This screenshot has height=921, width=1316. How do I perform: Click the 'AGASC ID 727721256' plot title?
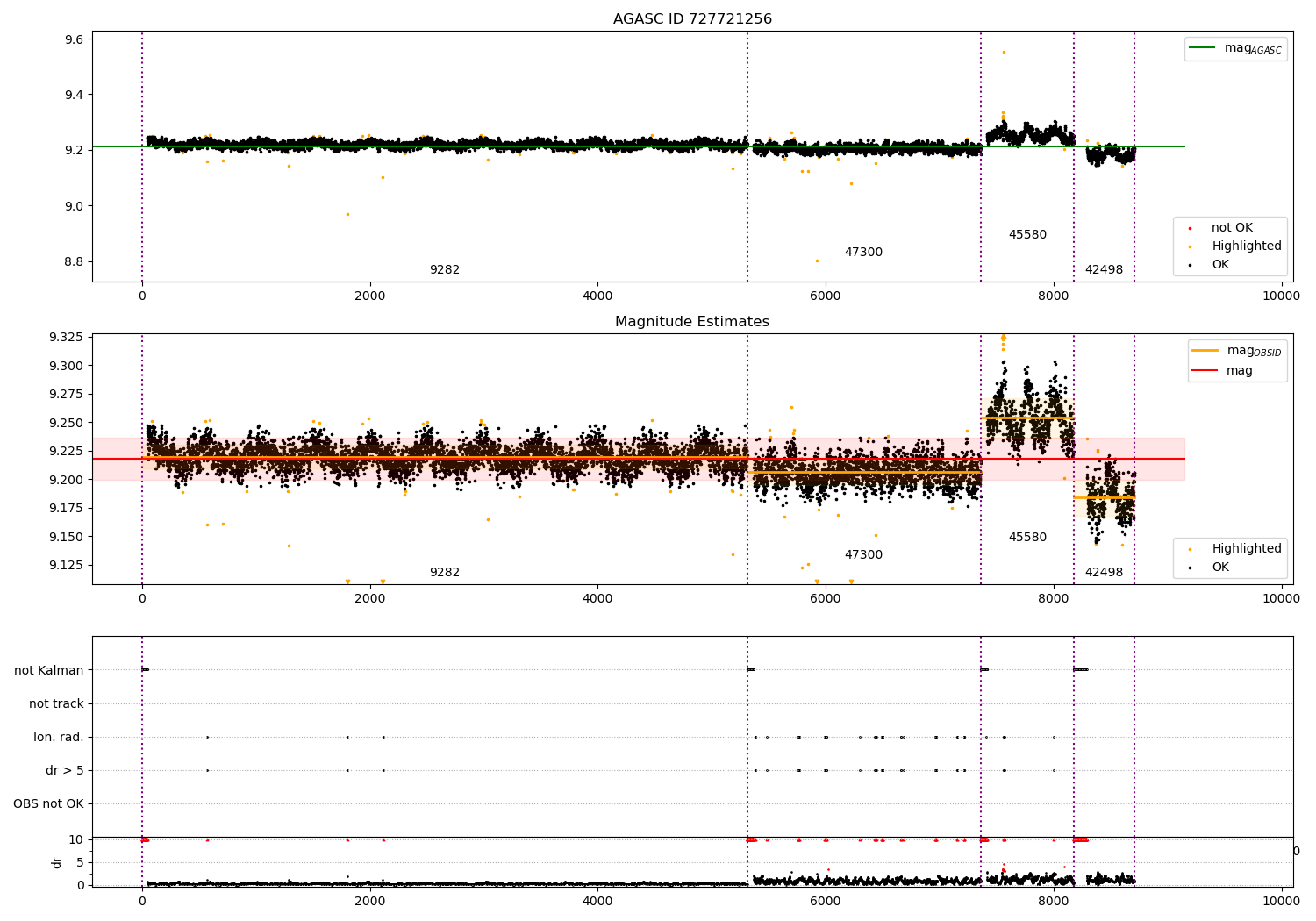tap(692, 19)
